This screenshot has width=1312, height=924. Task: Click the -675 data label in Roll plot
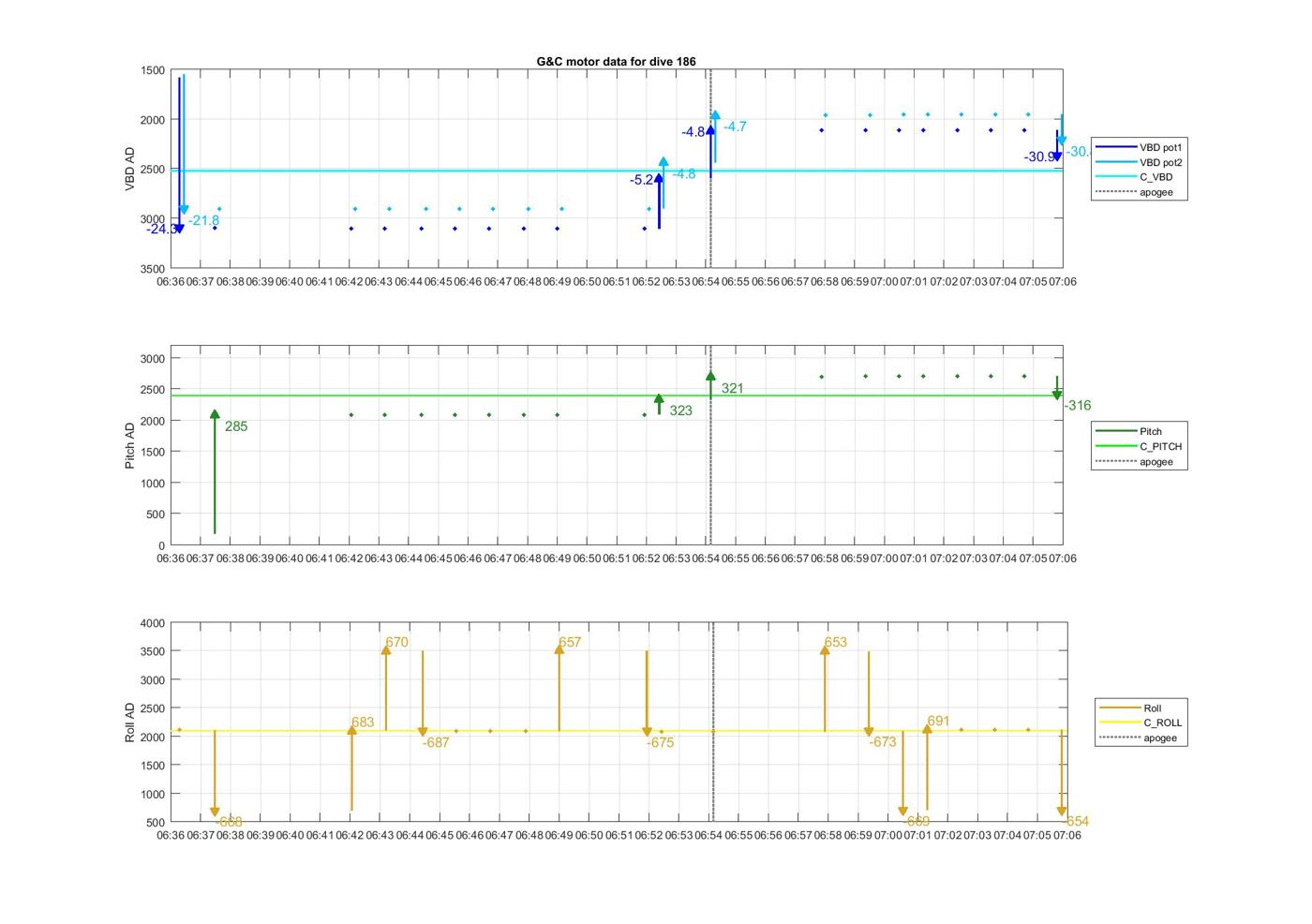(x=661, y=743)
